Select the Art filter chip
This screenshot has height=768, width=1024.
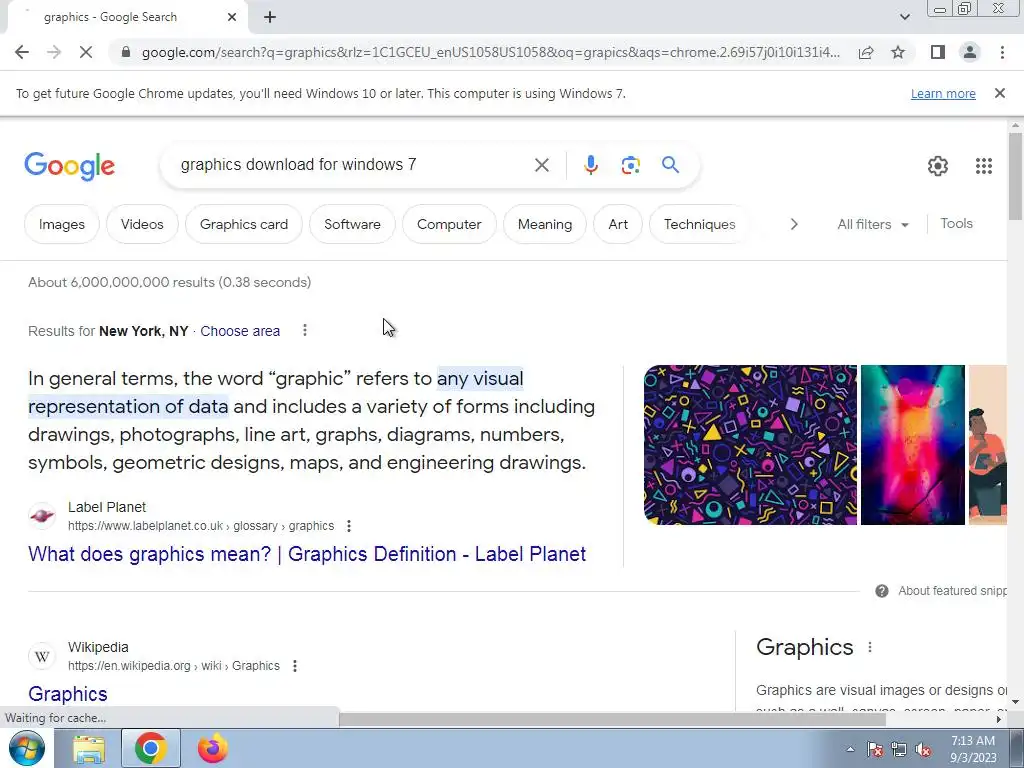coord(618,224)
